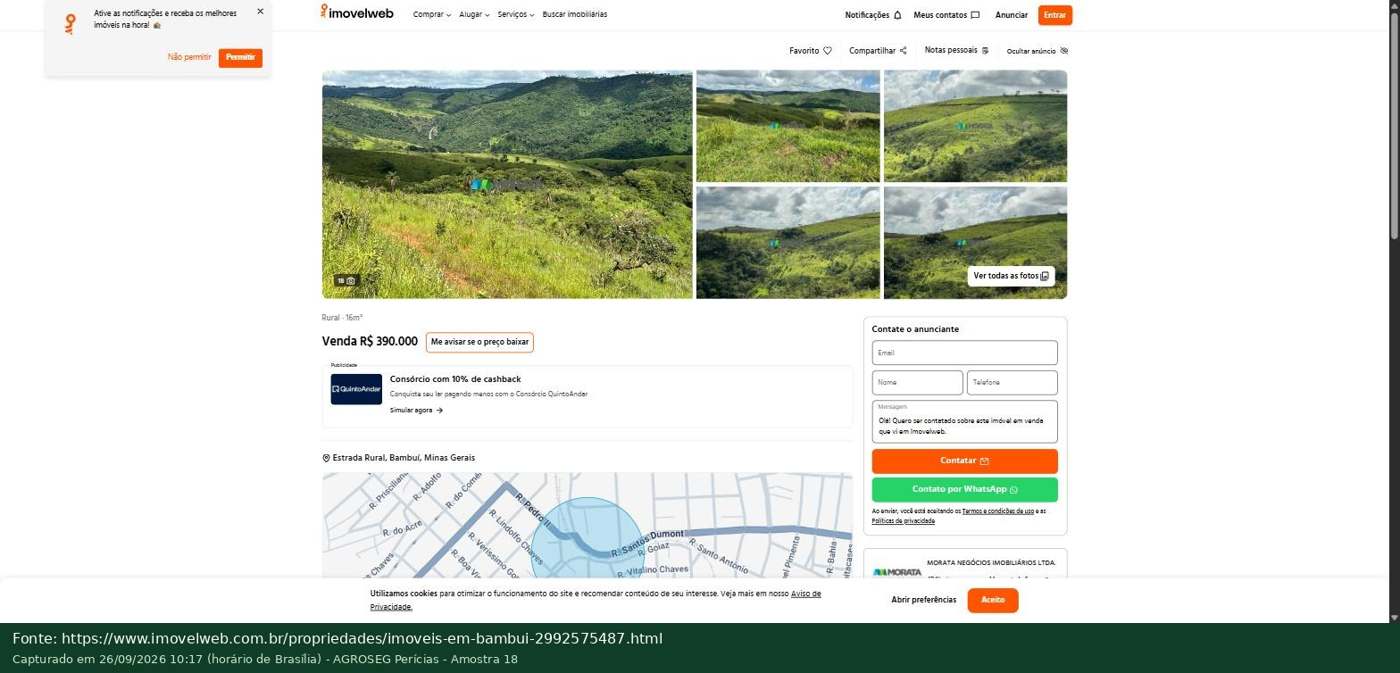Click Ver todas as fotos button
Screen dimensions: 1400x673
pos(1011,276)
